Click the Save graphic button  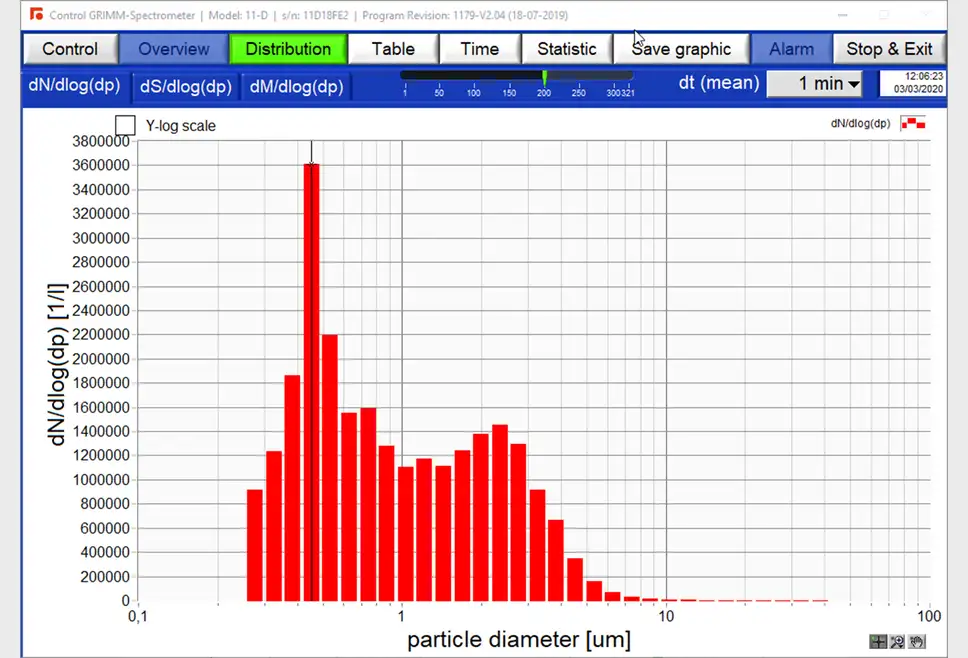click(x=681, y=49)
